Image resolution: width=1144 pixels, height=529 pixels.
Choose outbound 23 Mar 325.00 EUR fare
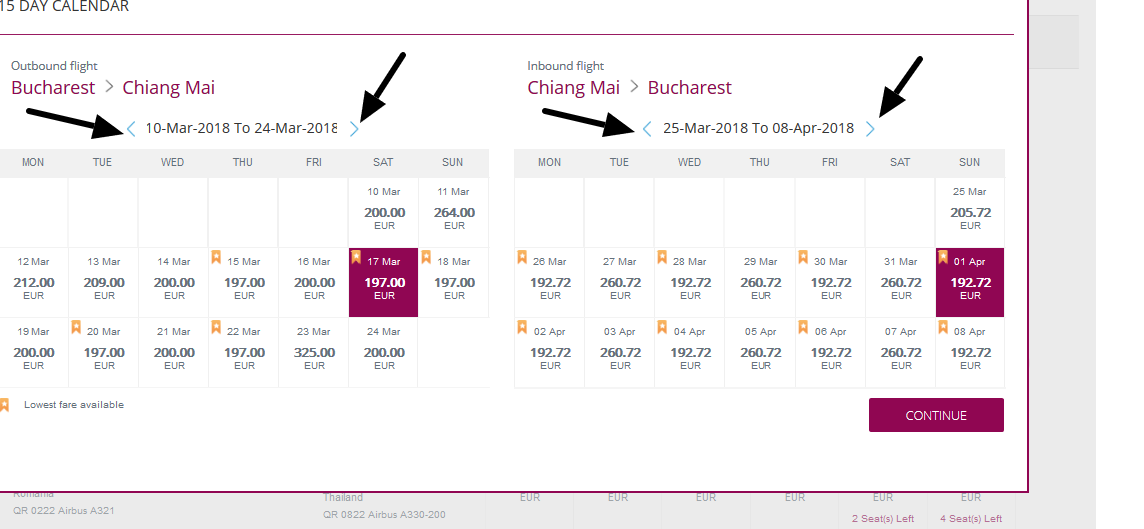[x=314, y=352]
